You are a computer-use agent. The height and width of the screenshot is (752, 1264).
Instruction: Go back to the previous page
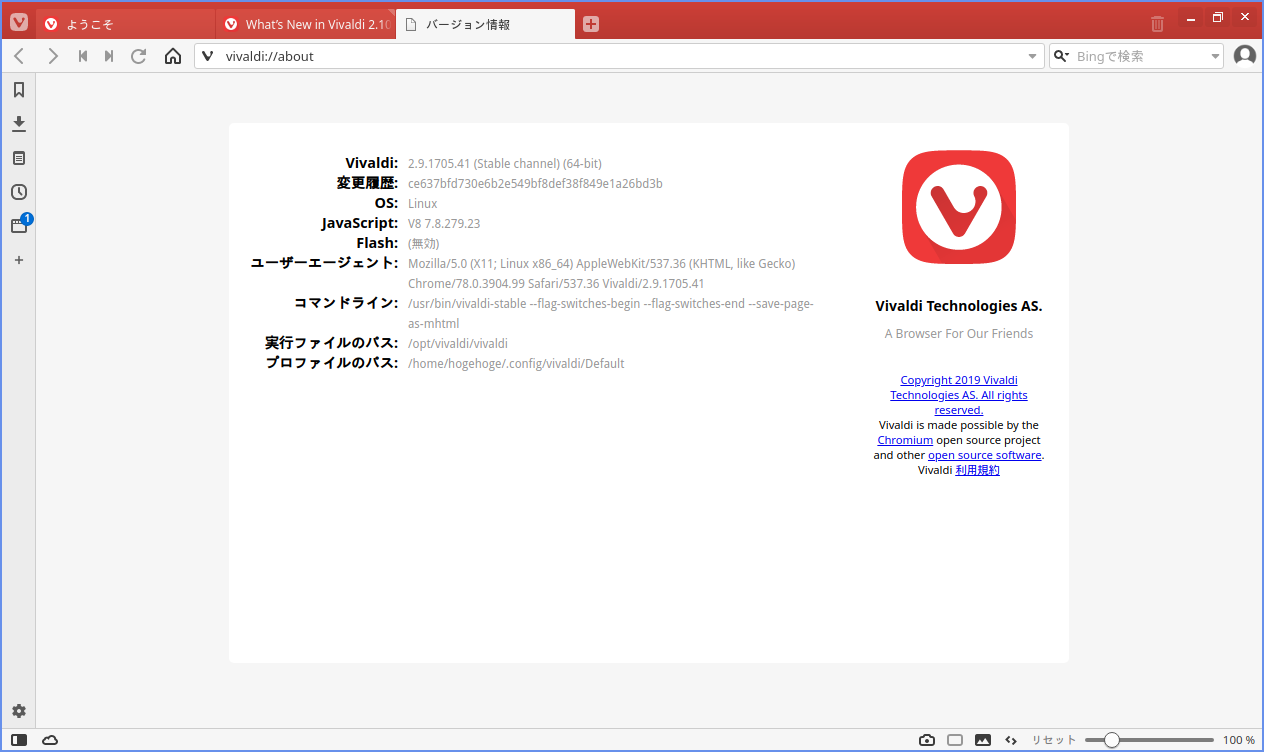pos(19,56)
